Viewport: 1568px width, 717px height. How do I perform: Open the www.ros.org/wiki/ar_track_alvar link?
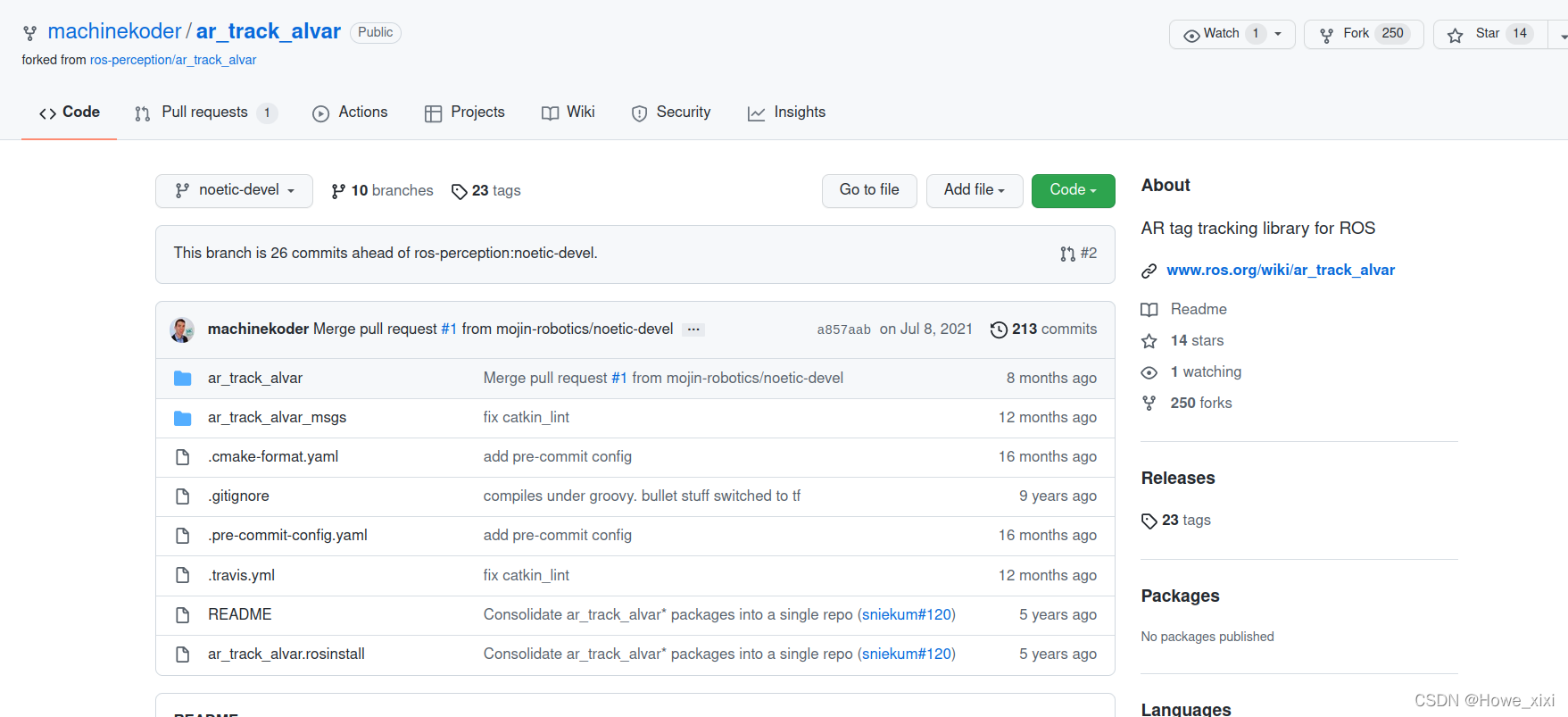point(1281,271)
